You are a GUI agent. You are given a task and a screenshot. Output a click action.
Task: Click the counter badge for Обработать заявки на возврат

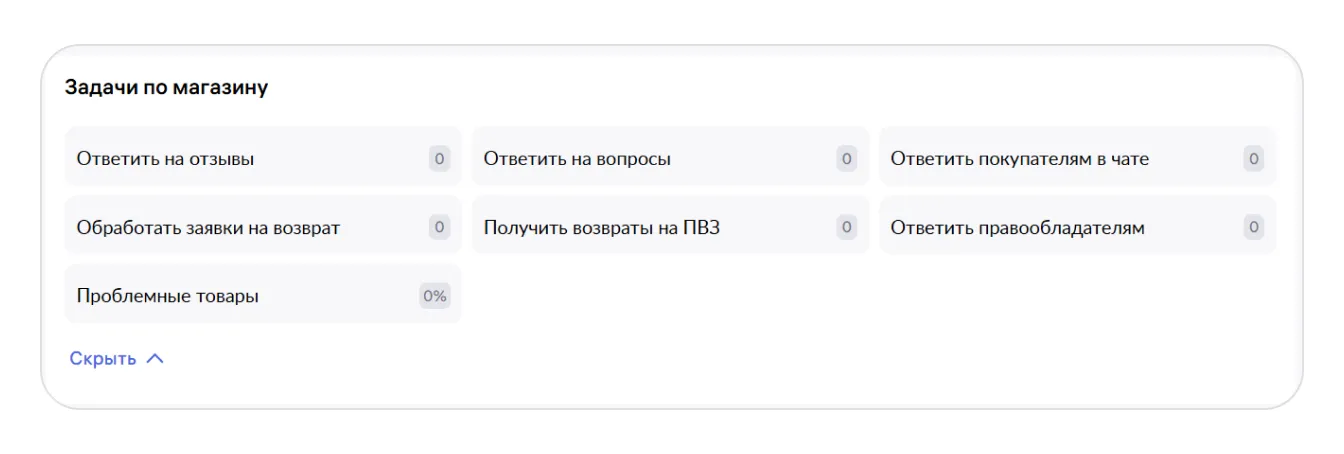click(439, 227)
